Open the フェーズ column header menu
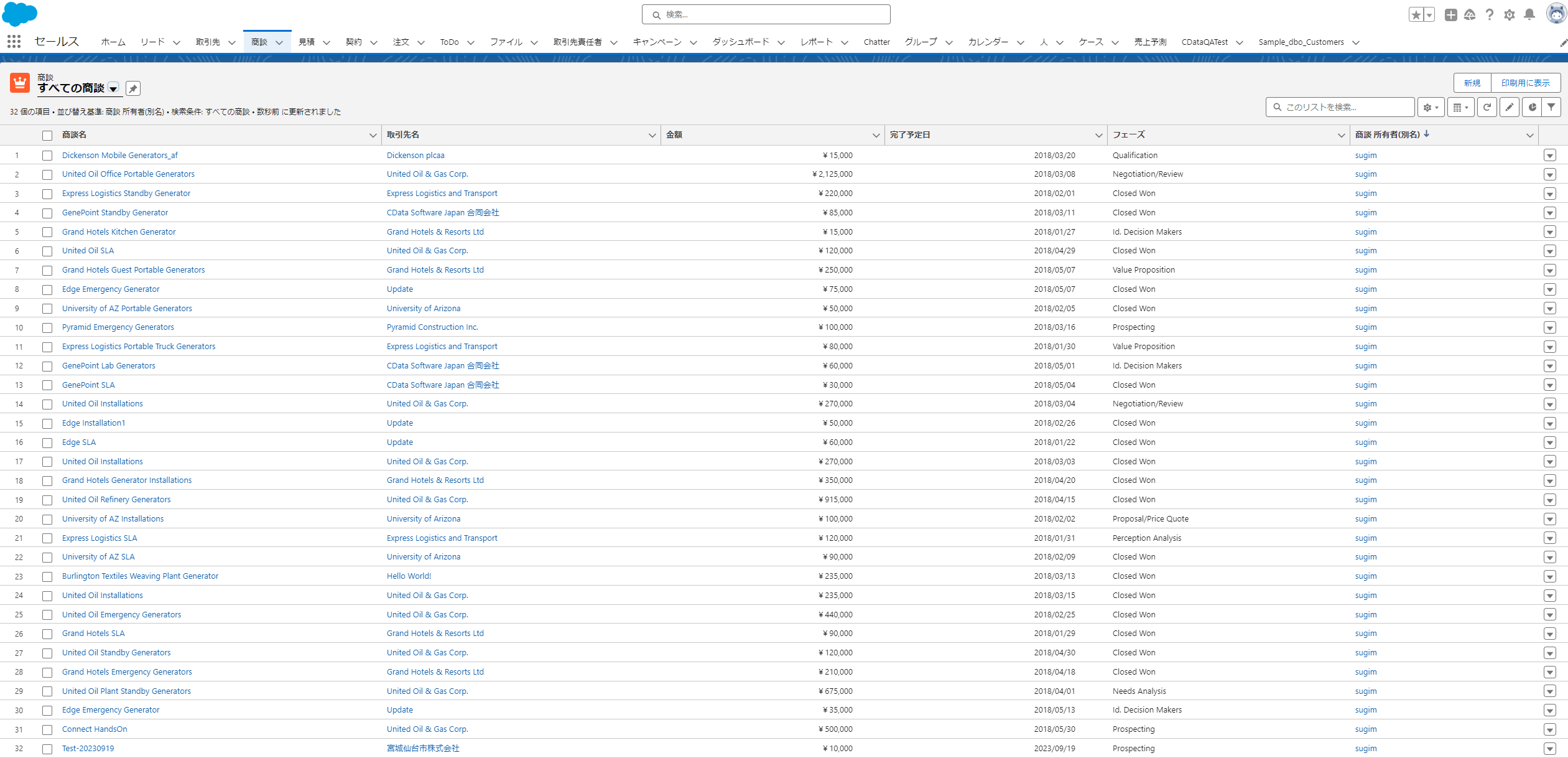Image resolution: width=1568 pixels, height=758 pixels. (x=1341, y=135)
